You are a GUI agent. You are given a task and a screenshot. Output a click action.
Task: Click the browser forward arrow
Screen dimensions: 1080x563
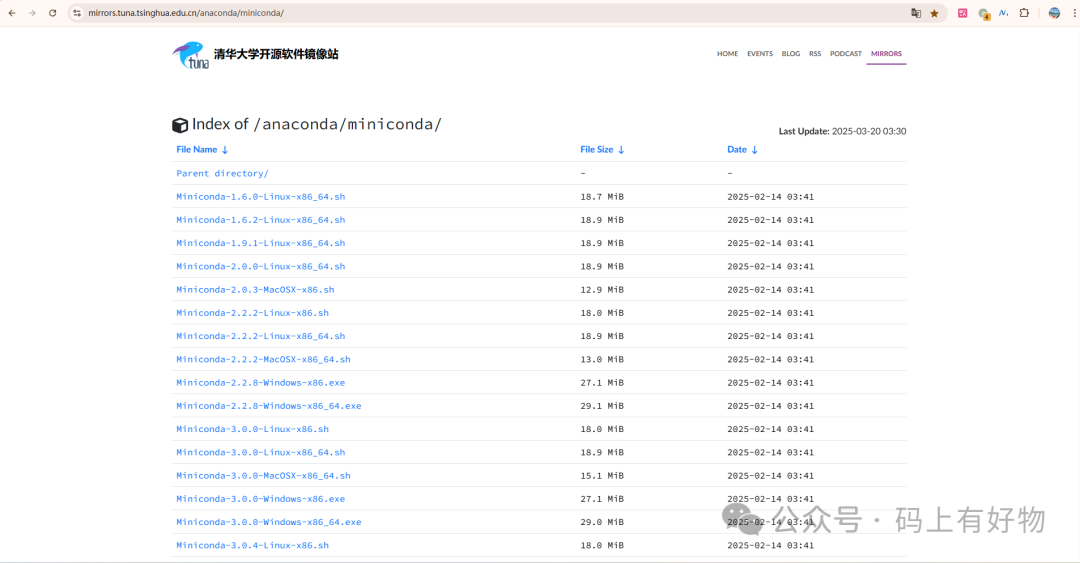tap(32, 13)
